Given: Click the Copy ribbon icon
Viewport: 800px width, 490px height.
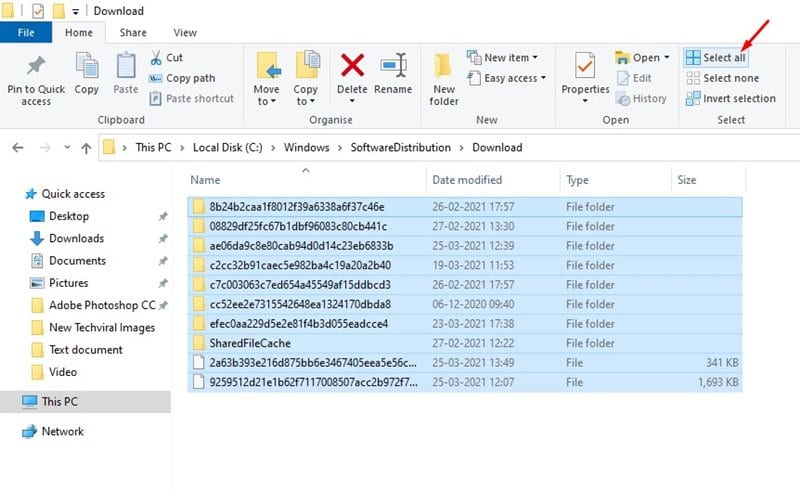Looking at the screenshot, I should (87, 65).
